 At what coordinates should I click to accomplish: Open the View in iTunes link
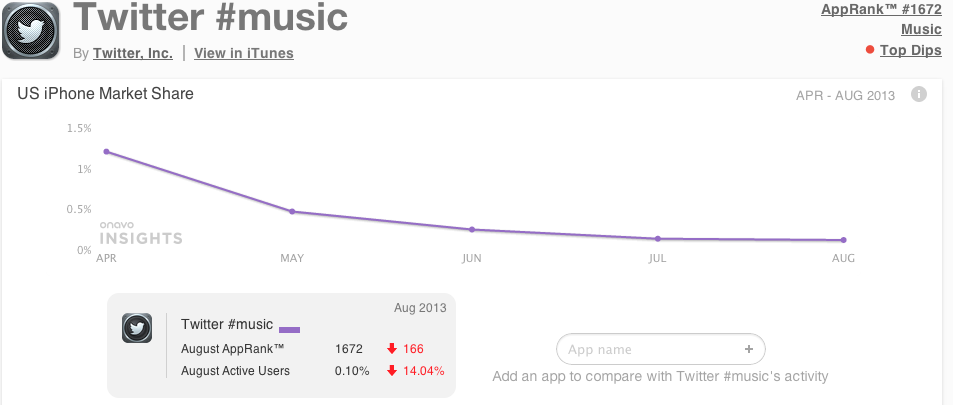pyautogui.click(x=244, y=54)
